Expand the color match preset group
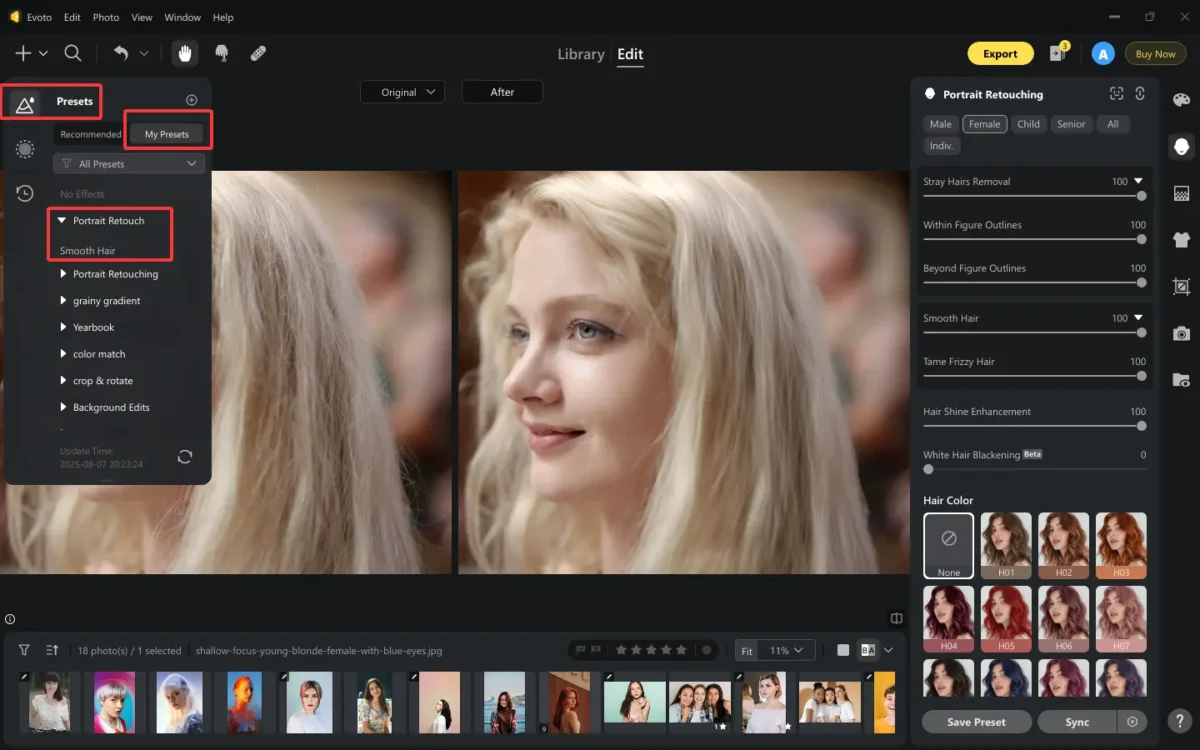1200x750 pixels. 64,354
